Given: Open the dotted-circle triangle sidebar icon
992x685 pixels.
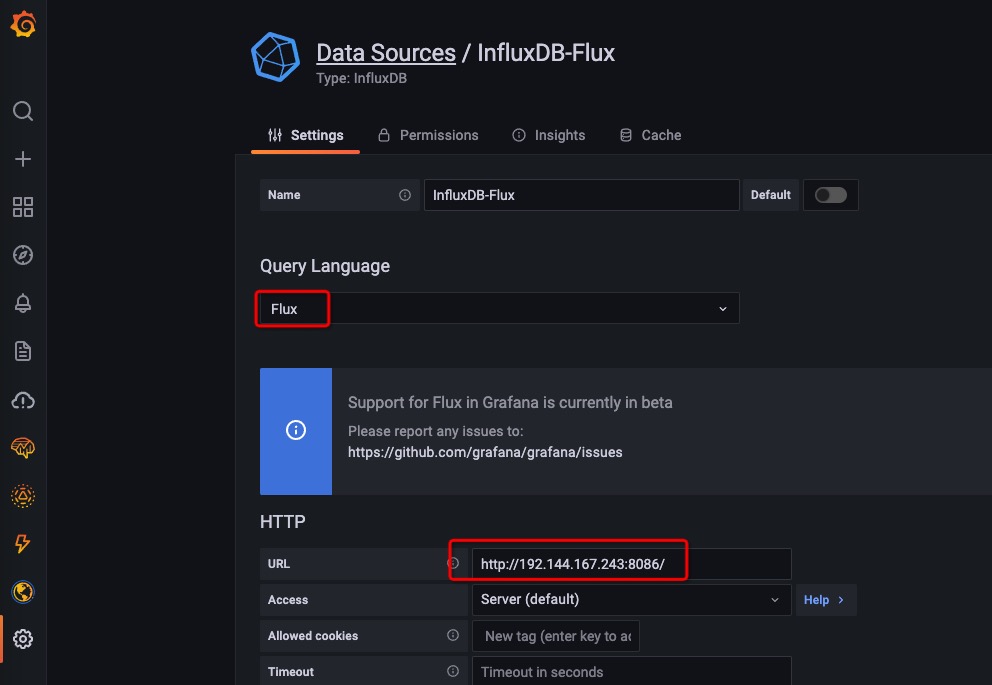Looking at the screenshot, I should coord(23,496).
